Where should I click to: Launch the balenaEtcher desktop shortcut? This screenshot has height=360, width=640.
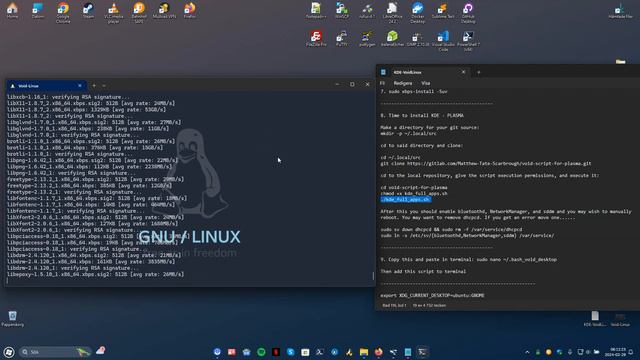[392, 38]
